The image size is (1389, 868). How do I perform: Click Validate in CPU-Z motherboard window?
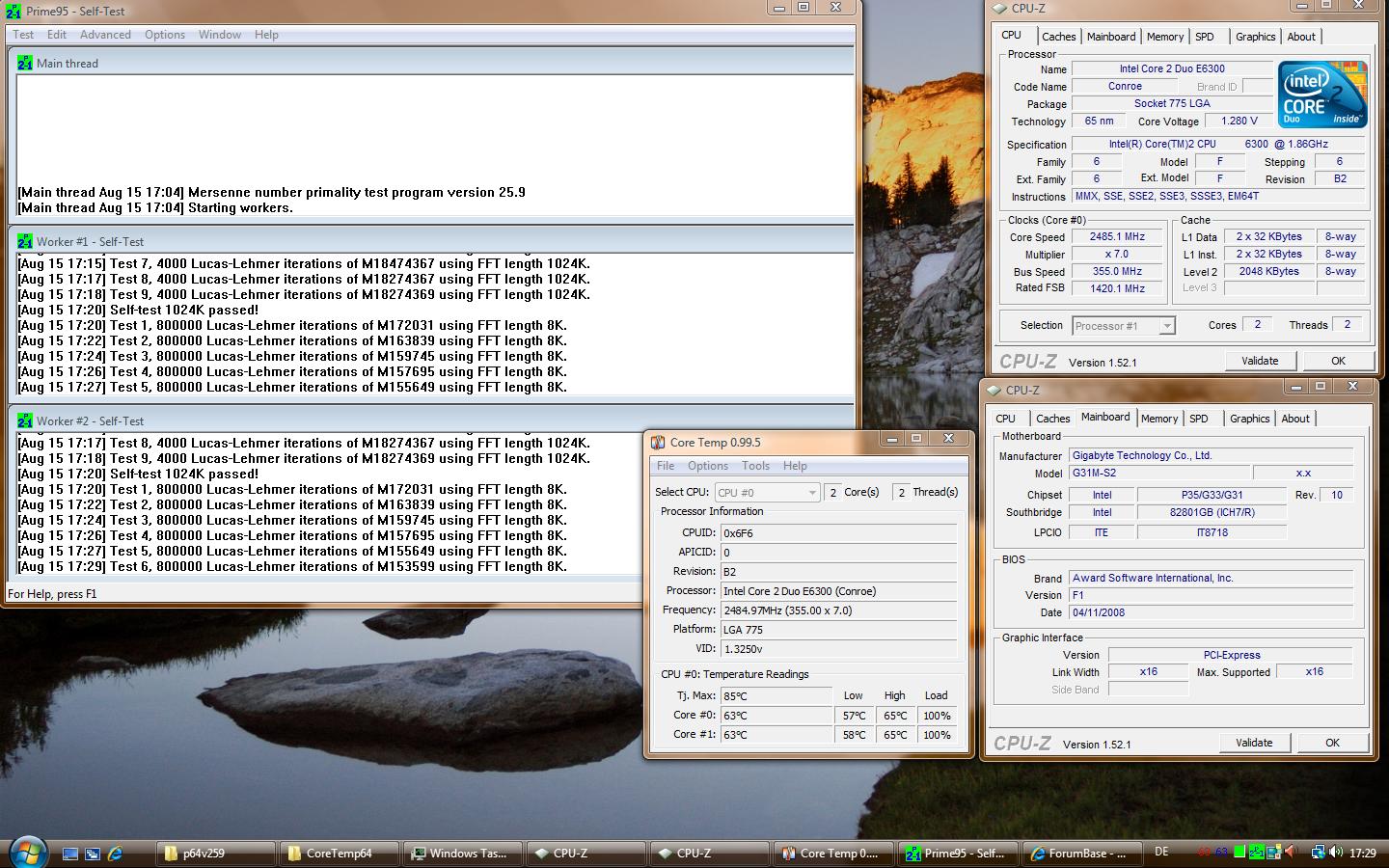point(1254,743)
